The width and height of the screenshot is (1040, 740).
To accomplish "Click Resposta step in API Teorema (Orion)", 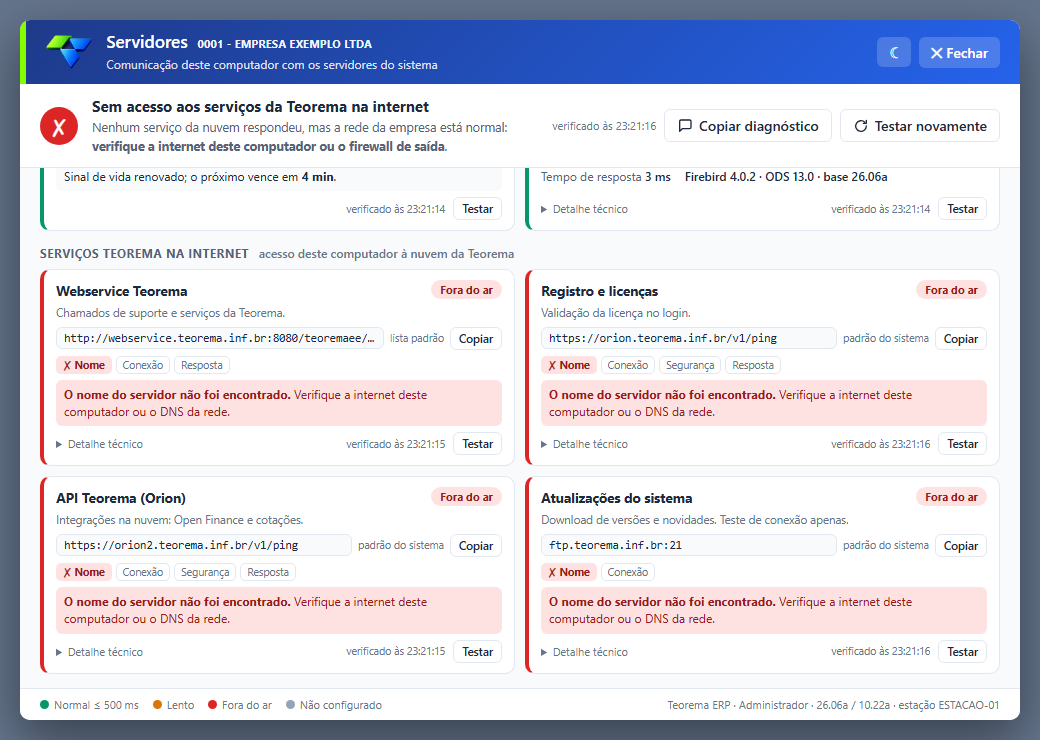I will coord(268,572).
